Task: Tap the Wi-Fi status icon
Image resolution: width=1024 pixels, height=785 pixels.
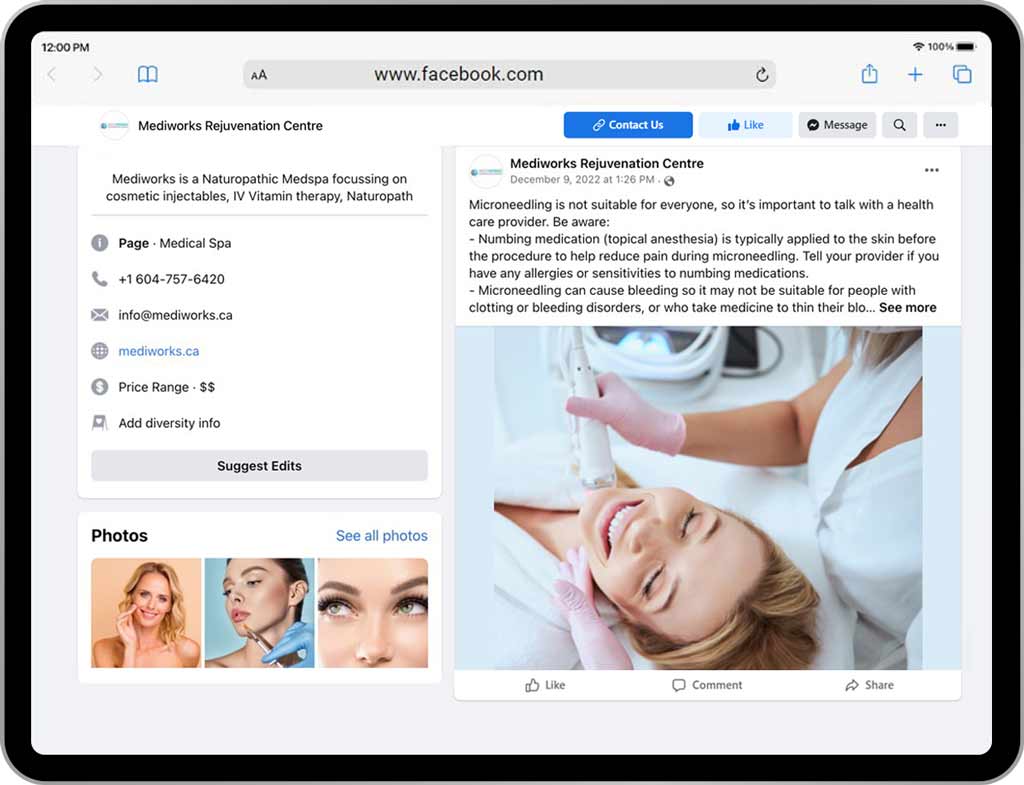Action: coord(918,46)
